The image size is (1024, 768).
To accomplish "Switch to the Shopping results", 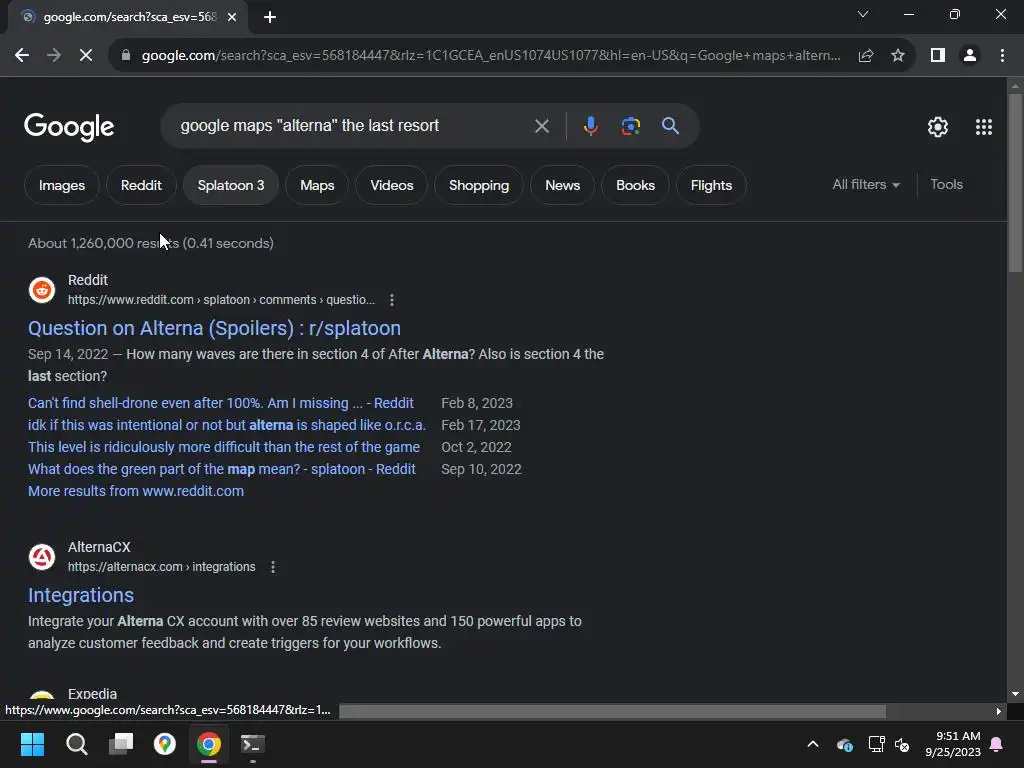I will [479, 185].
